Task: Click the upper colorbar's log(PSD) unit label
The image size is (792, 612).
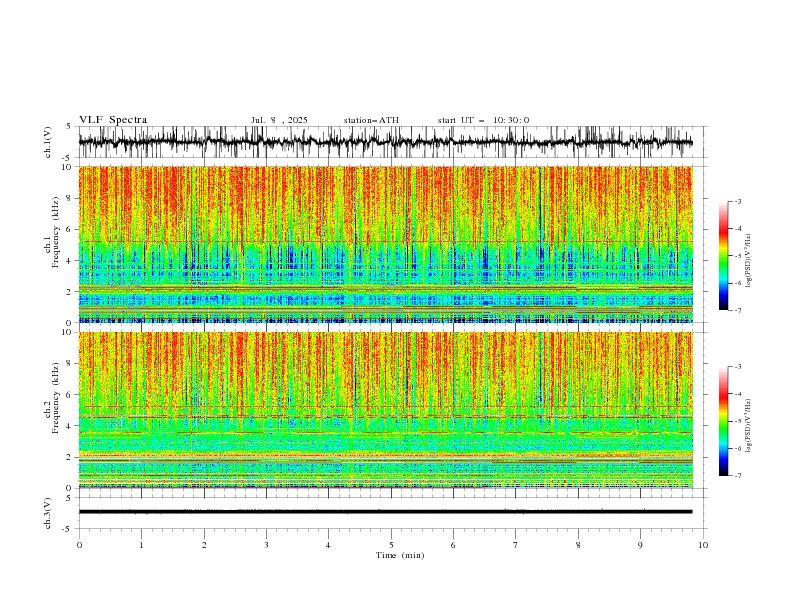Action: tap(748, 261)
